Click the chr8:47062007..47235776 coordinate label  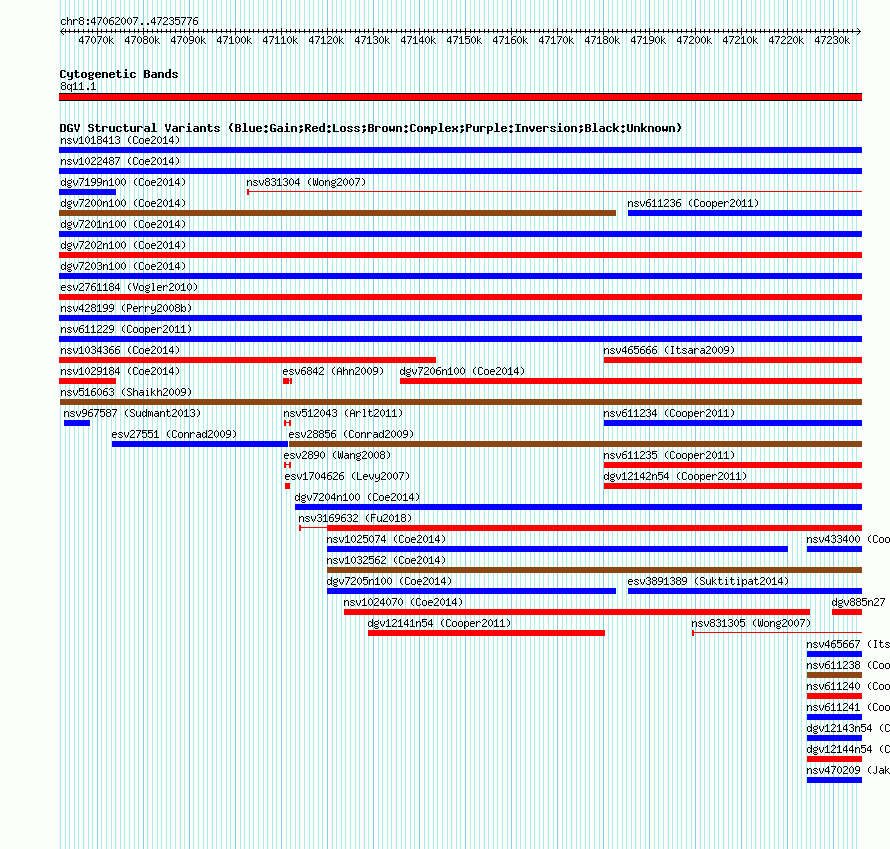click(x=129, y=21)
